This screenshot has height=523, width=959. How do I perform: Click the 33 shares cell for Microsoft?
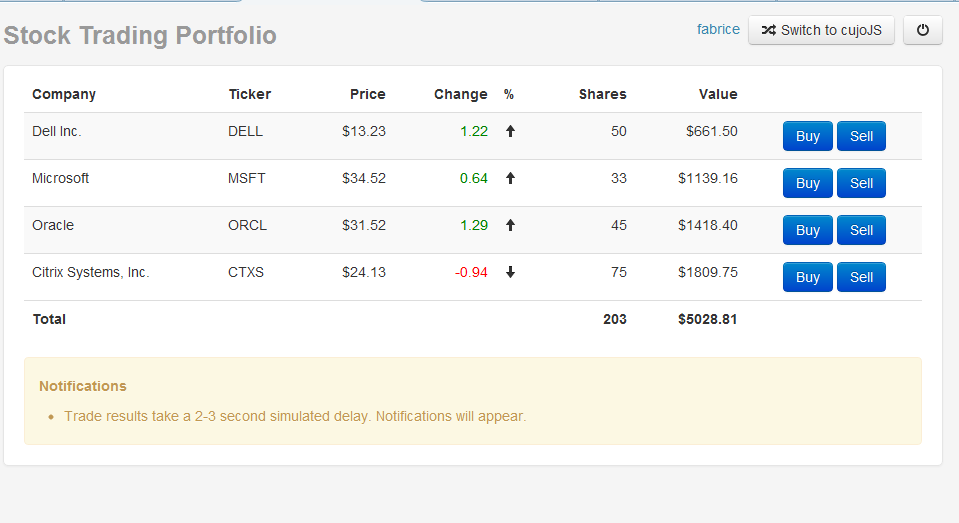coord(619,178)
